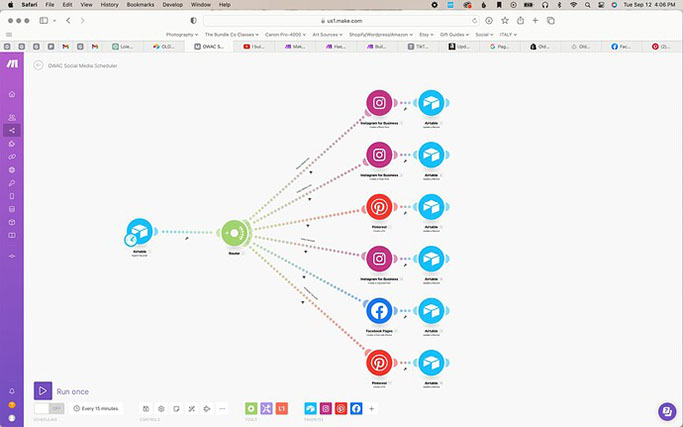Add a favorite with the plus button
Image resolution: width=683 pixels, height=427 pixels.
372,409
